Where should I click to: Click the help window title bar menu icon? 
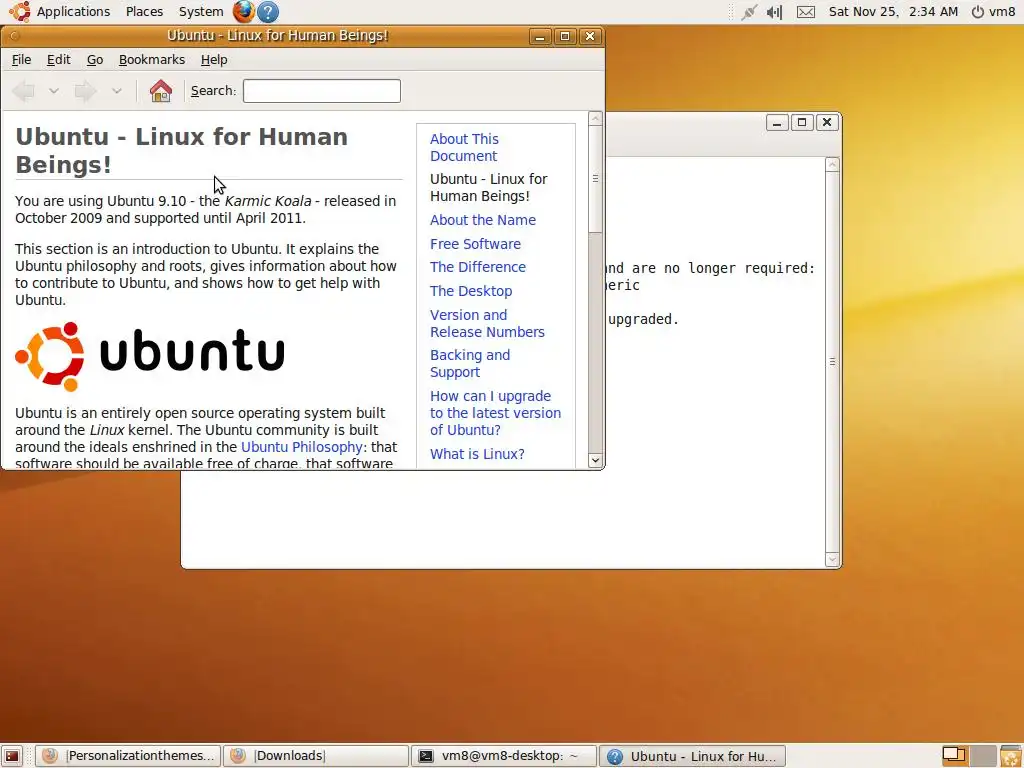point(14,36)
